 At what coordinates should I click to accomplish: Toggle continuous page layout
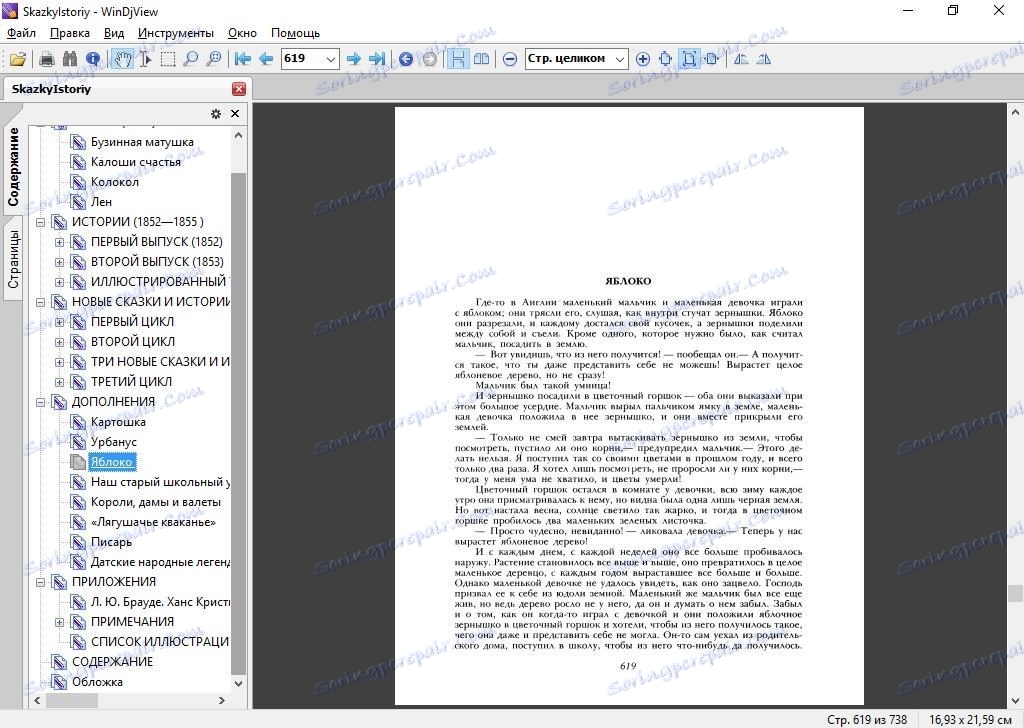(458, 59)
